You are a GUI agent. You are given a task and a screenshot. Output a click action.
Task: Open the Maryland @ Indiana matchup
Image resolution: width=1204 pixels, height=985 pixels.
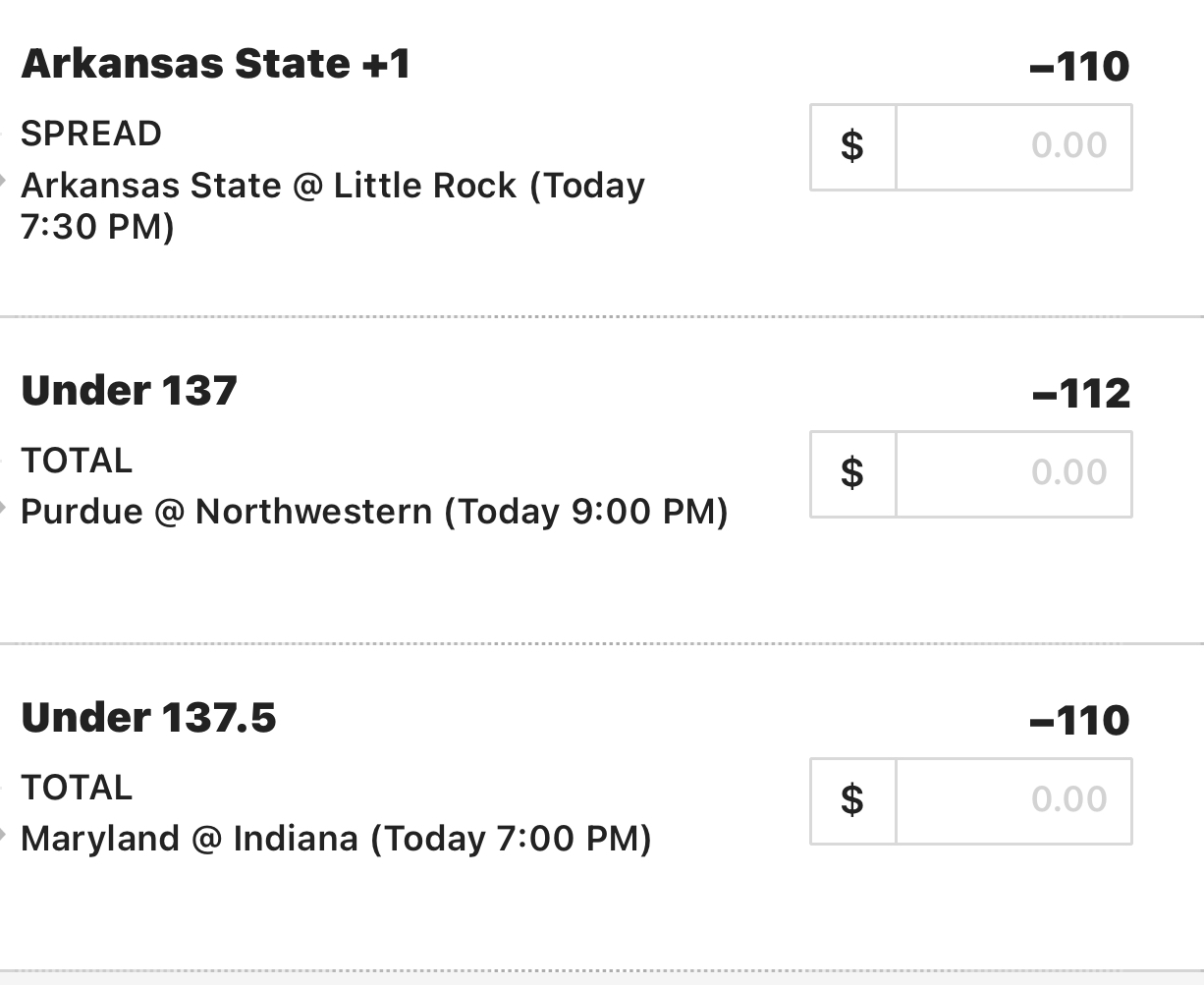click(x=336, y=839)
